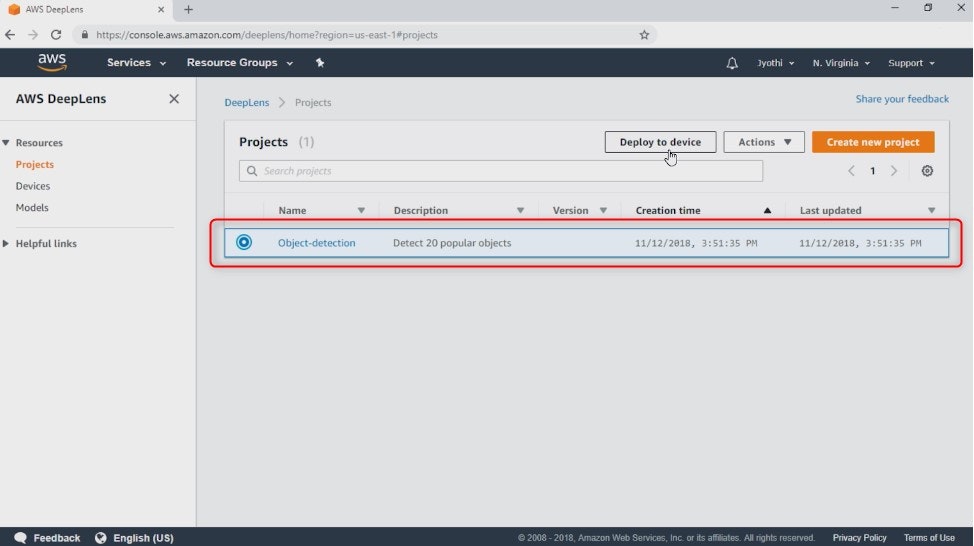This screenshot has height=546, width=974.
Task: Click the Deploy to device button
Action: tap(660, 142)
